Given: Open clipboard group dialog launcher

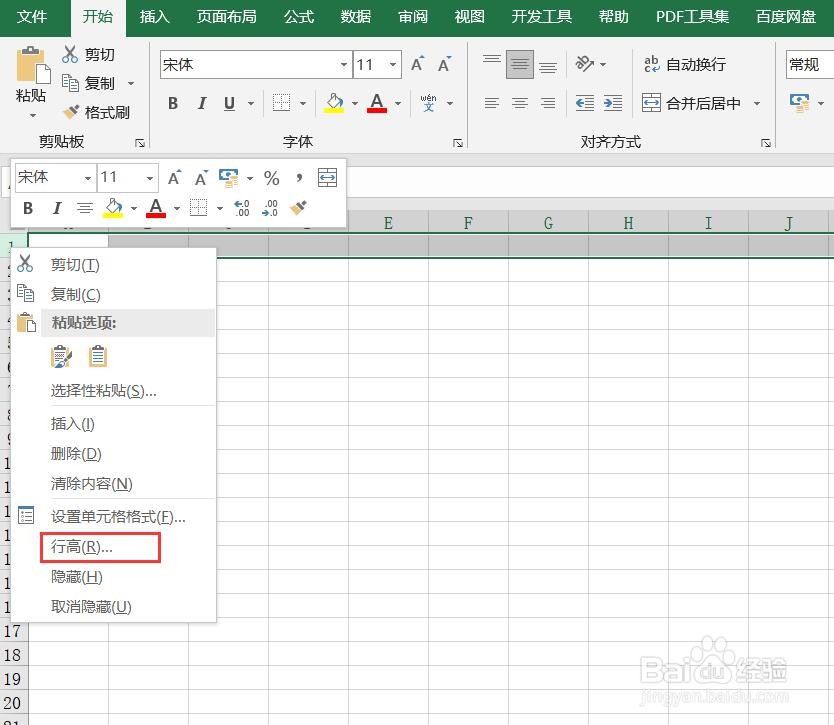Looking at the screenshot, I should coord(140,143).
